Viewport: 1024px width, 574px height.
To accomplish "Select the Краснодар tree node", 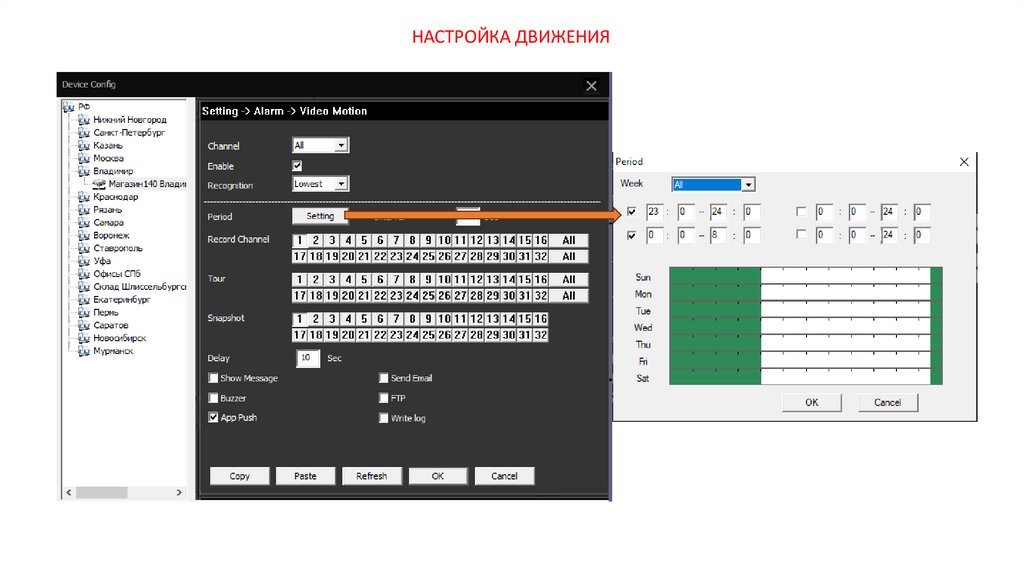I will click(116, 197).
